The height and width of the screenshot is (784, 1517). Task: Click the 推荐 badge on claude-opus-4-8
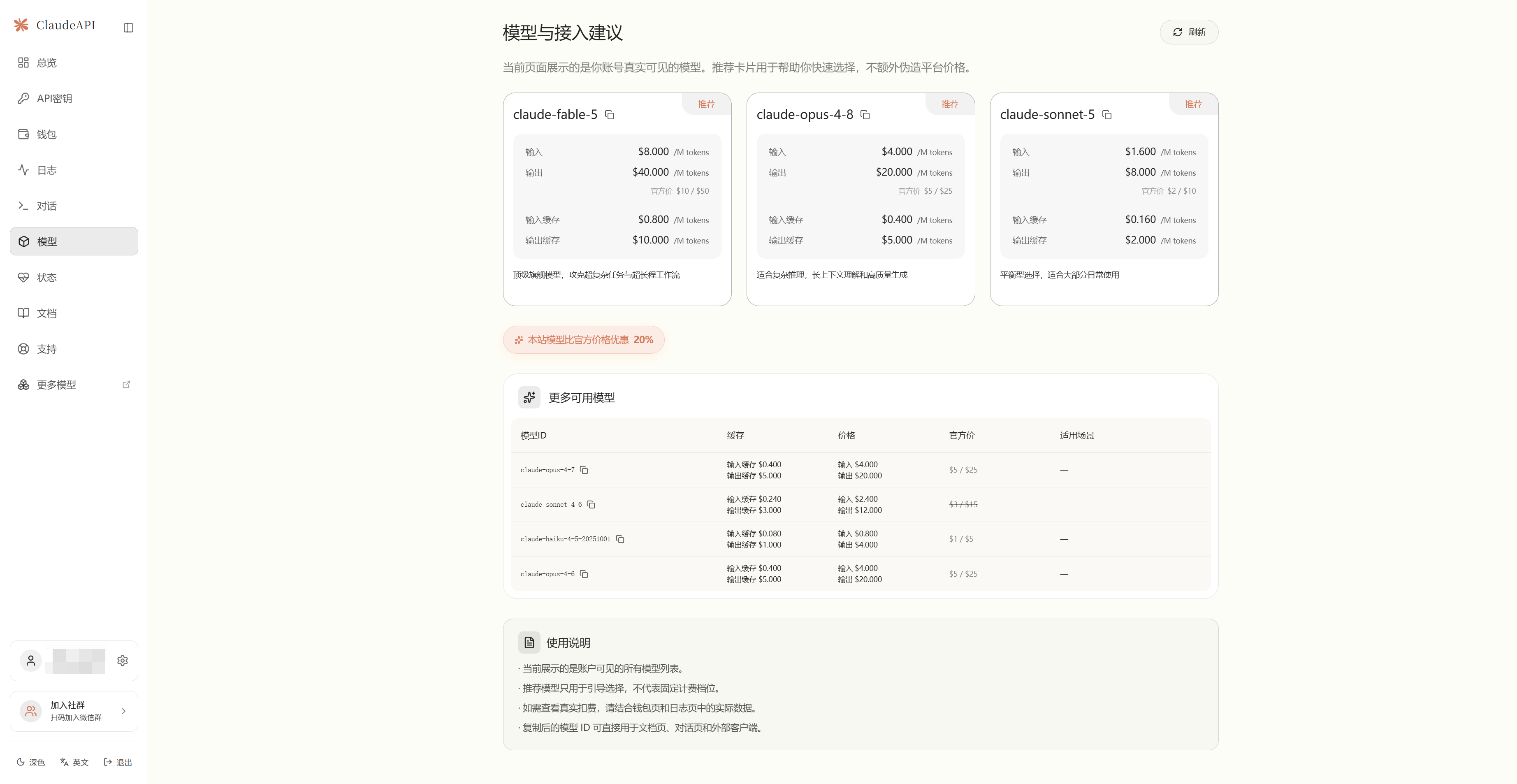tap(950, 104)
